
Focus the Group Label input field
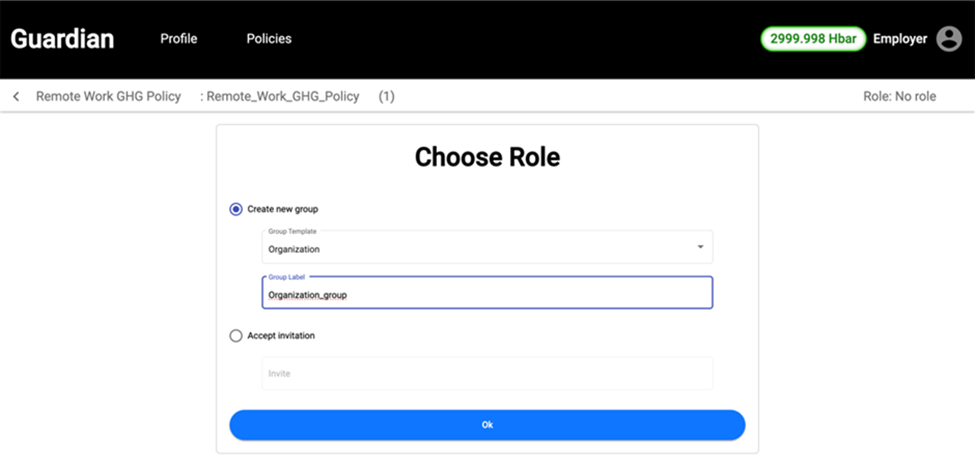(487, 294)
